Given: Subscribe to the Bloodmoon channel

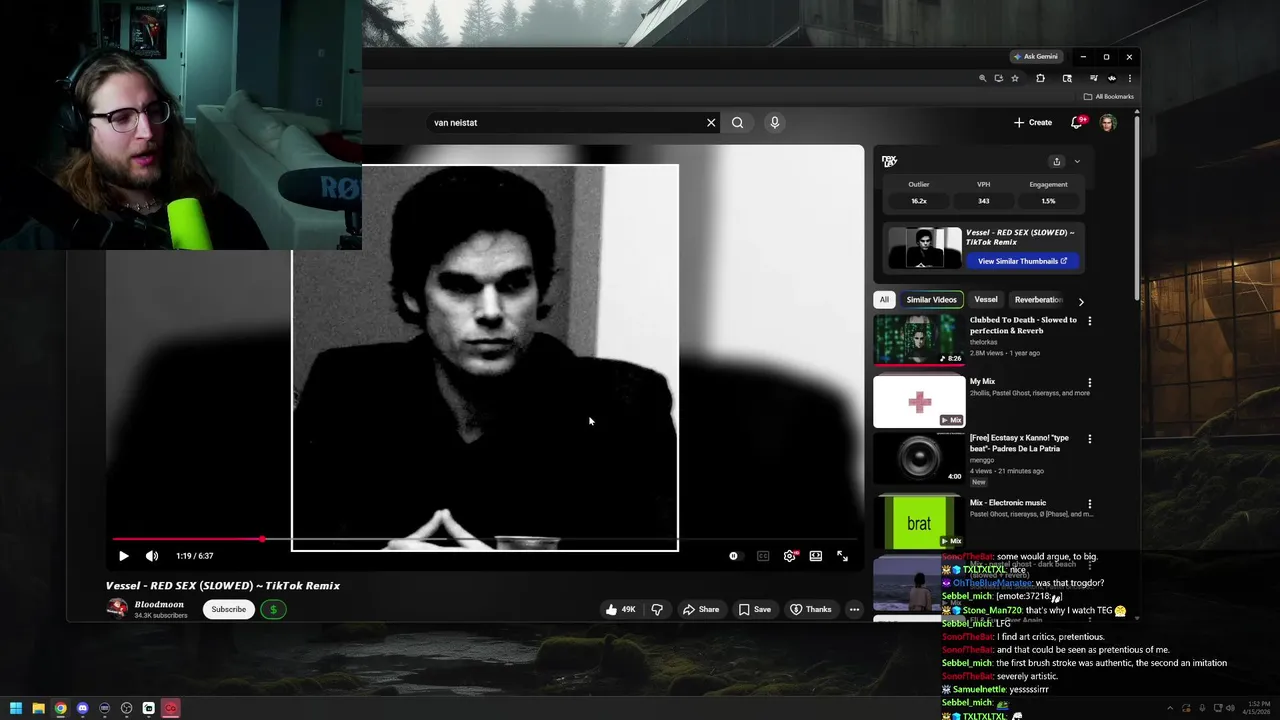Looking at the screenshot, I should (228, 609).
